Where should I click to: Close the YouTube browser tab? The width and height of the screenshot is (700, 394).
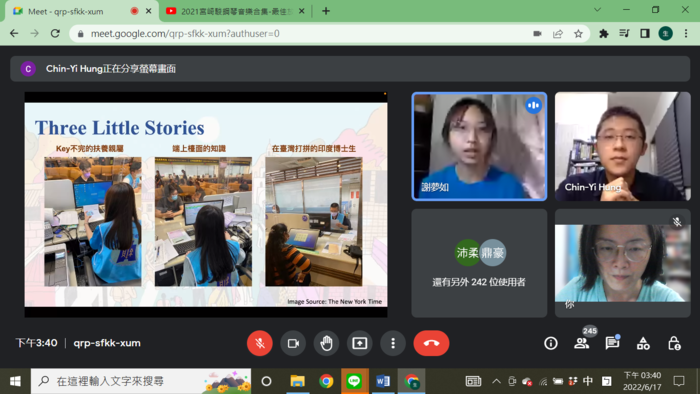point(301,11)
